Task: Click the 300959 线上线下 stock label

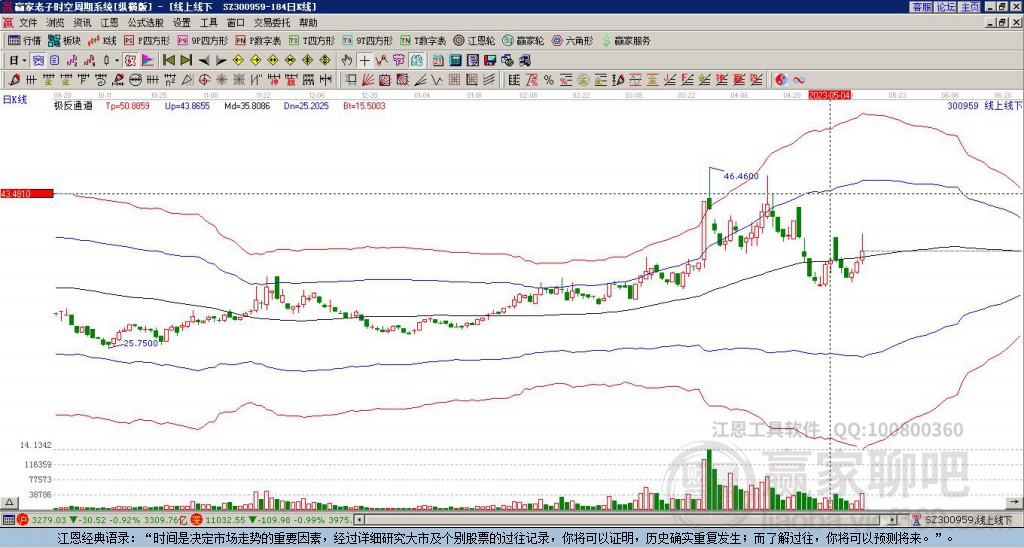Action: coord(985,105)
